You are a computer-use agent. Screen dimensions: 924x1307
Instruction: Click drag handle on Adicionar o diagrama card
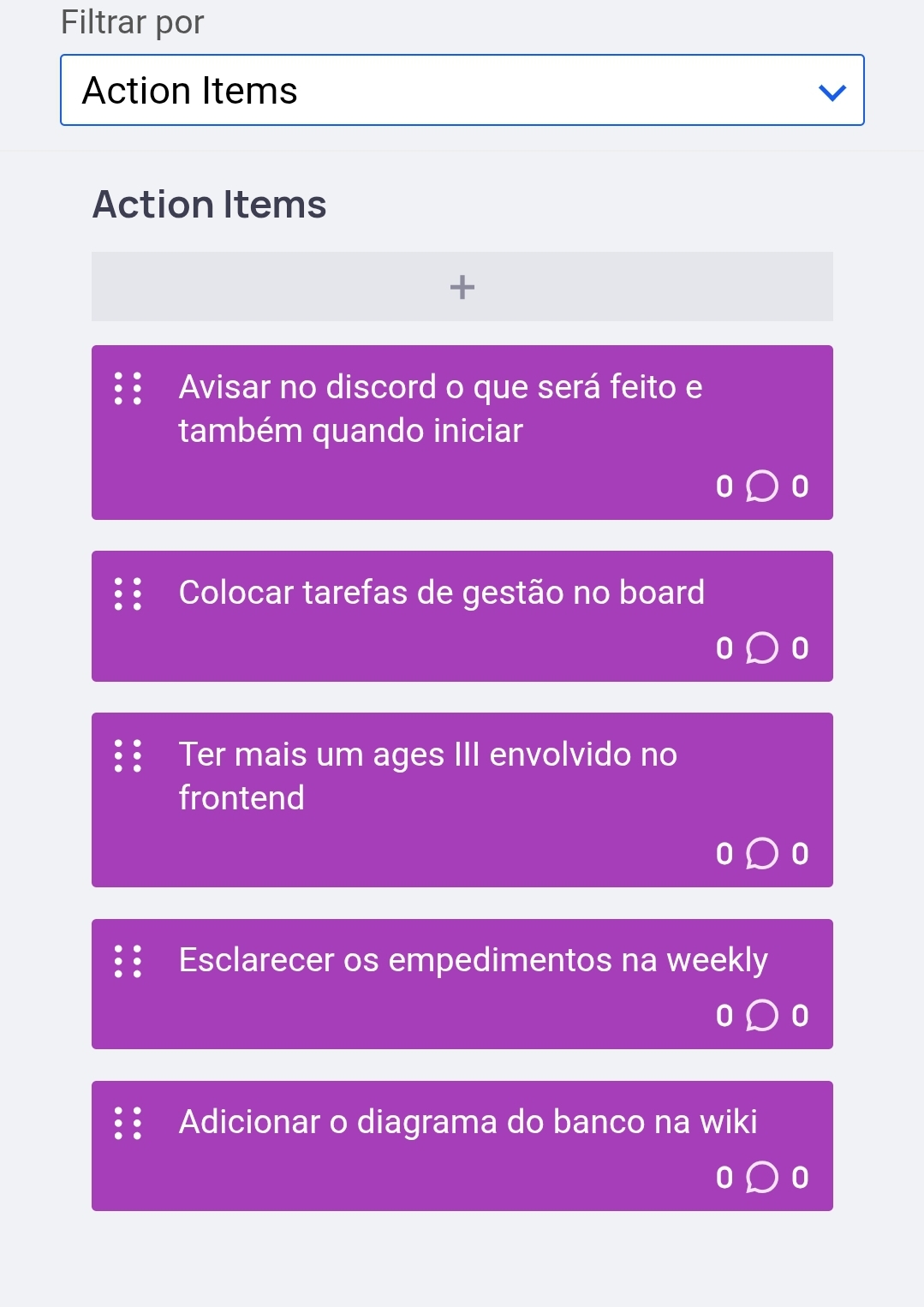click(x=128, y=1123)
